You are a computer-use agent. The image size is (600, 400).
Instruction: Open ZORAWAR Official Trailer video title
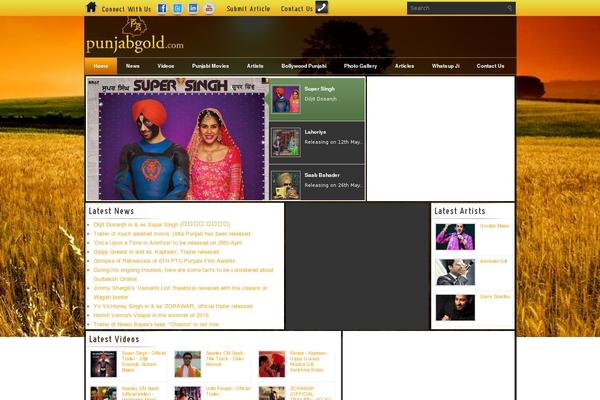coord(310,393)
